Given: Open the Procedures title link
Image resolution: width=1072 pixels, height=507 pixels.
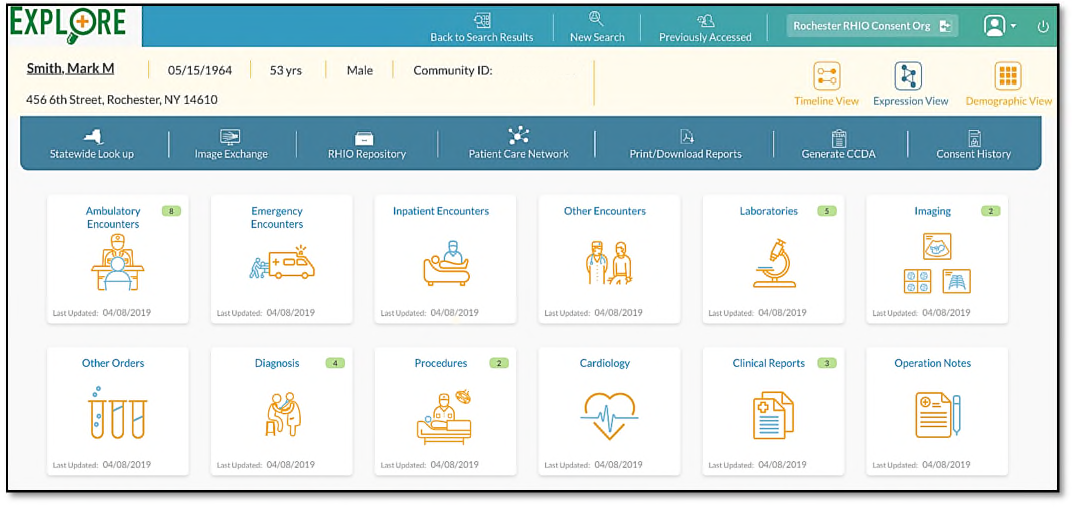Looking at the screenshot, I should click(441, 363).
